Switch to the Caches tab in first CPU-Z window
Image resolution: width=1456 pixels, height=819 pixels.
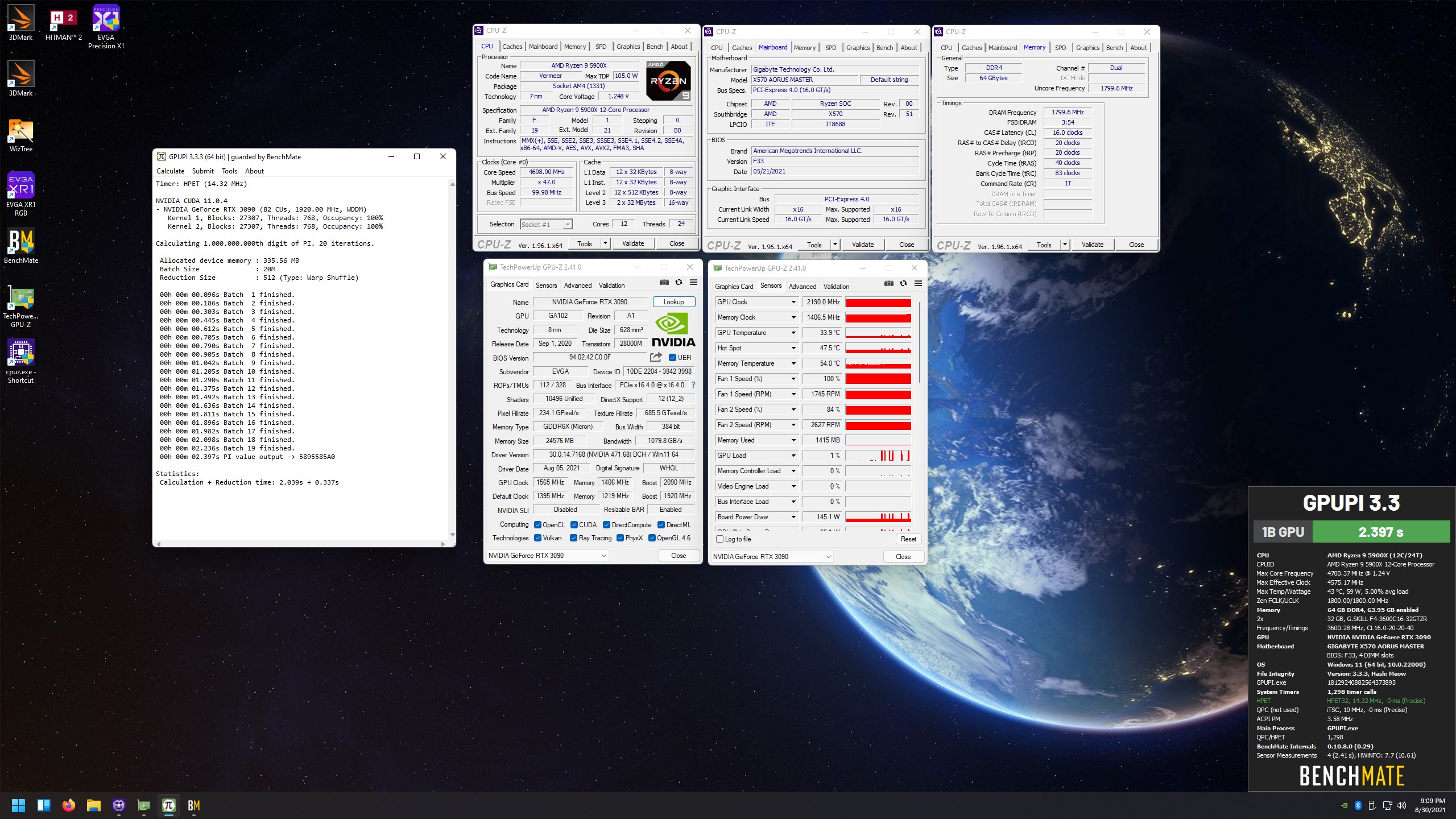click(x=512, y=47)
